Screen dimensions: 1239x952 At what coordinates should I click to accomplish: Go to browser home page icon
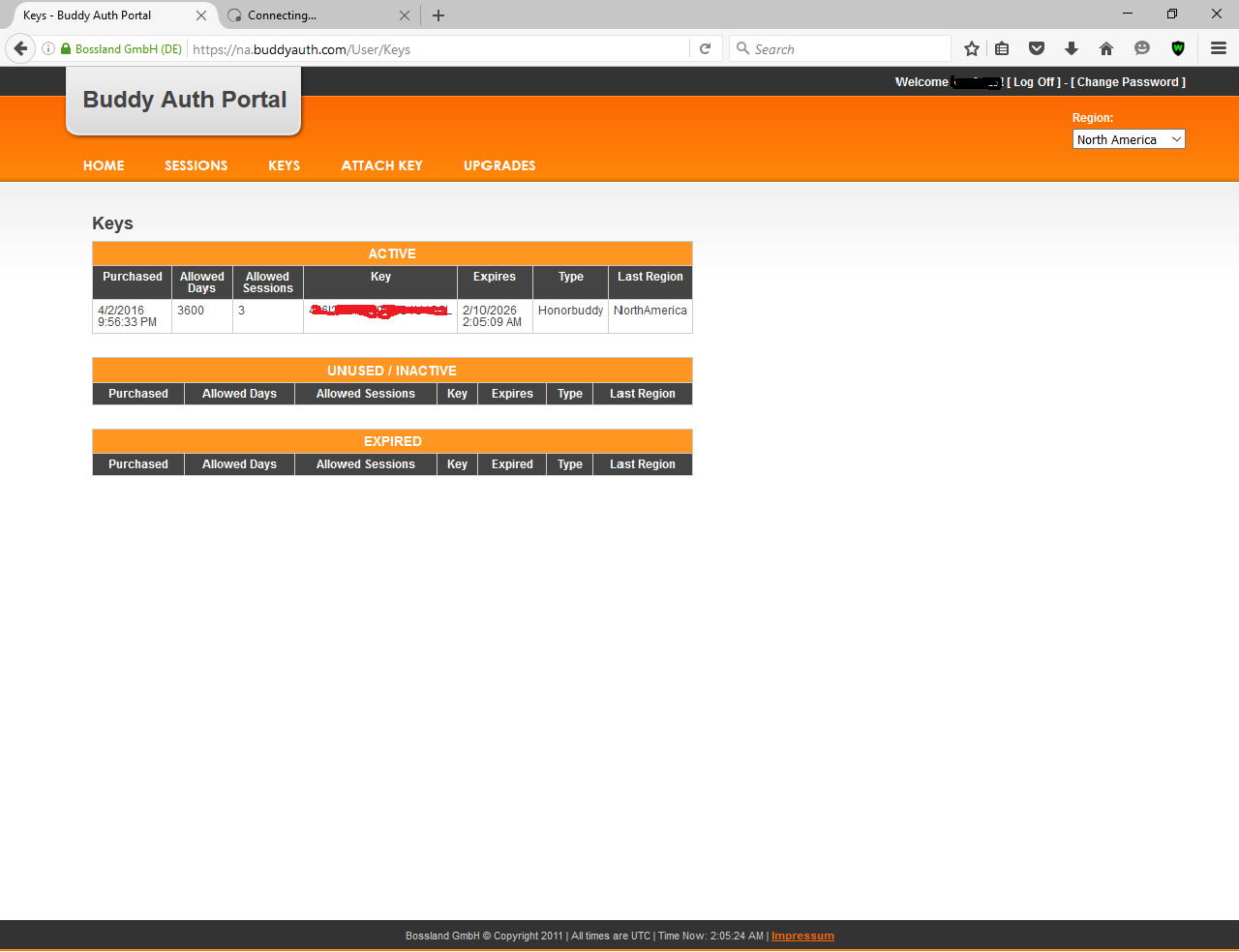pos(1105,48)
